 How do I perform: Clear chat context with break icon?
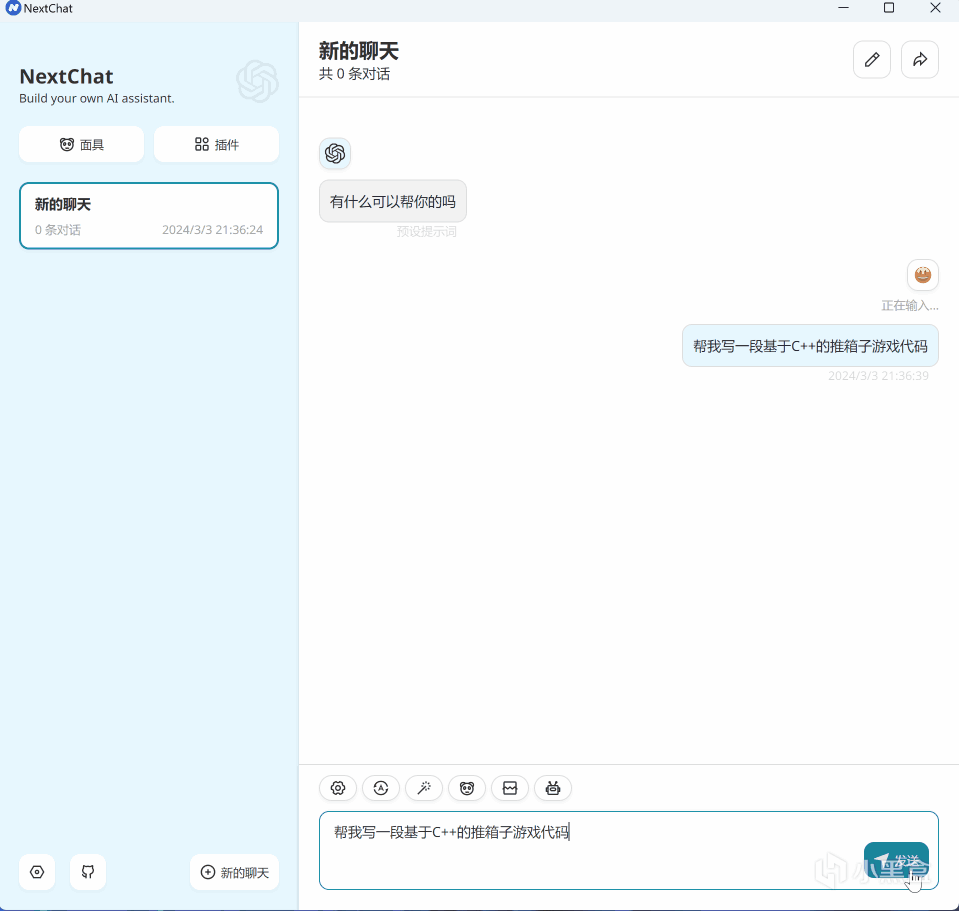click(x=510, y=788)
